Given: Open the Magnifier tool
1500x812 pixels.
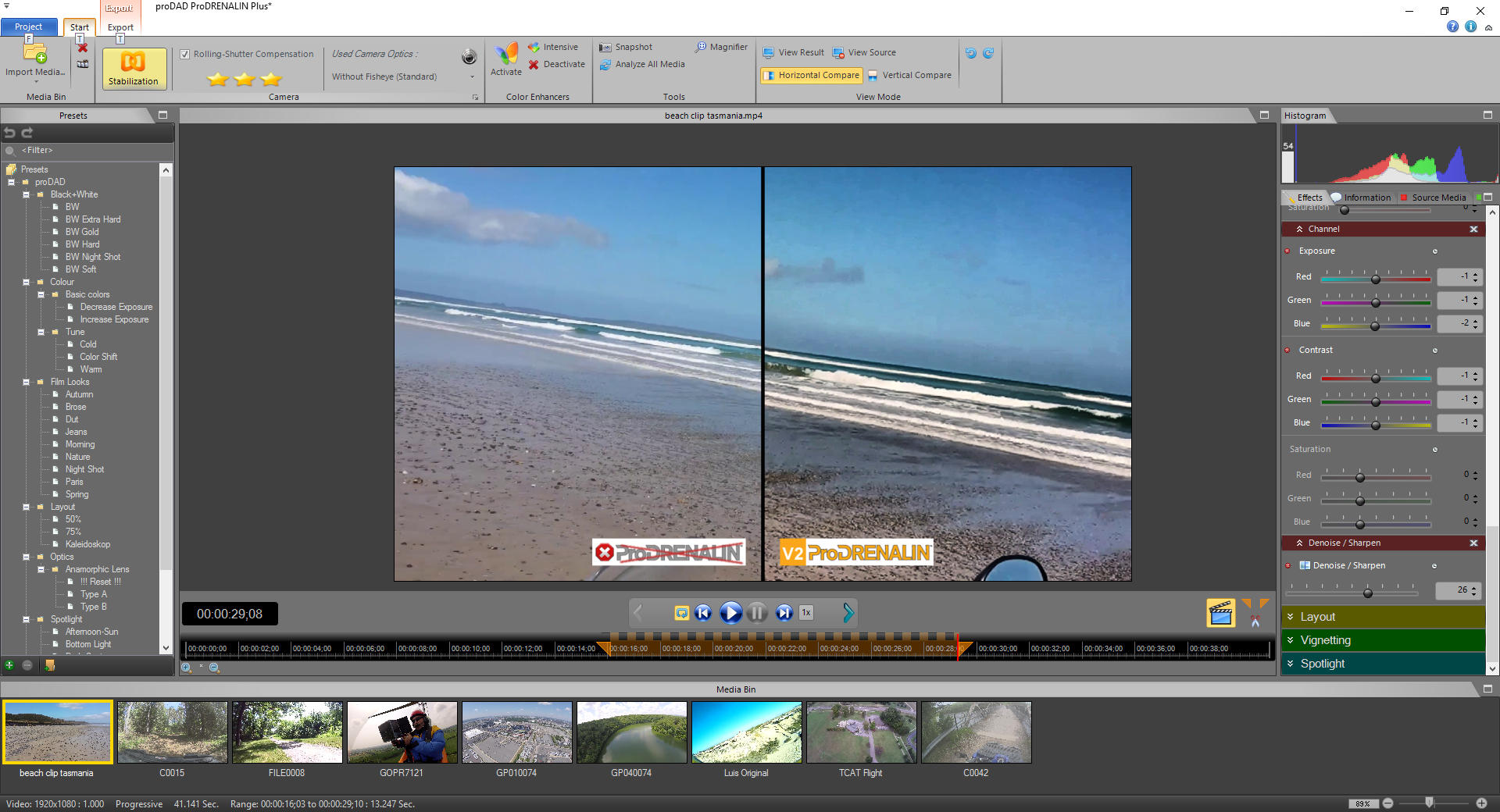Looking at the screenshot, I should (x=721, y=47).
